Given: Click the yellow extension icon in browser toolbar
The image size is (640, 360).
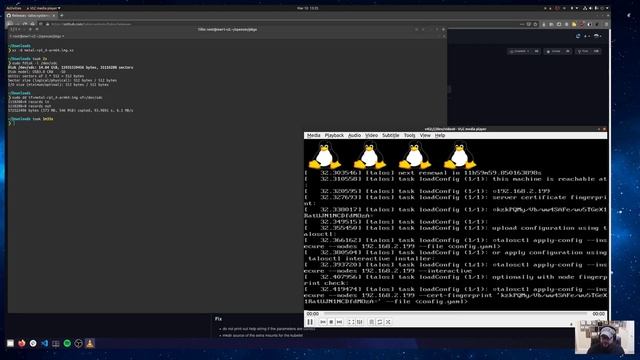Looking at the screenshot, I should (574, 24).
